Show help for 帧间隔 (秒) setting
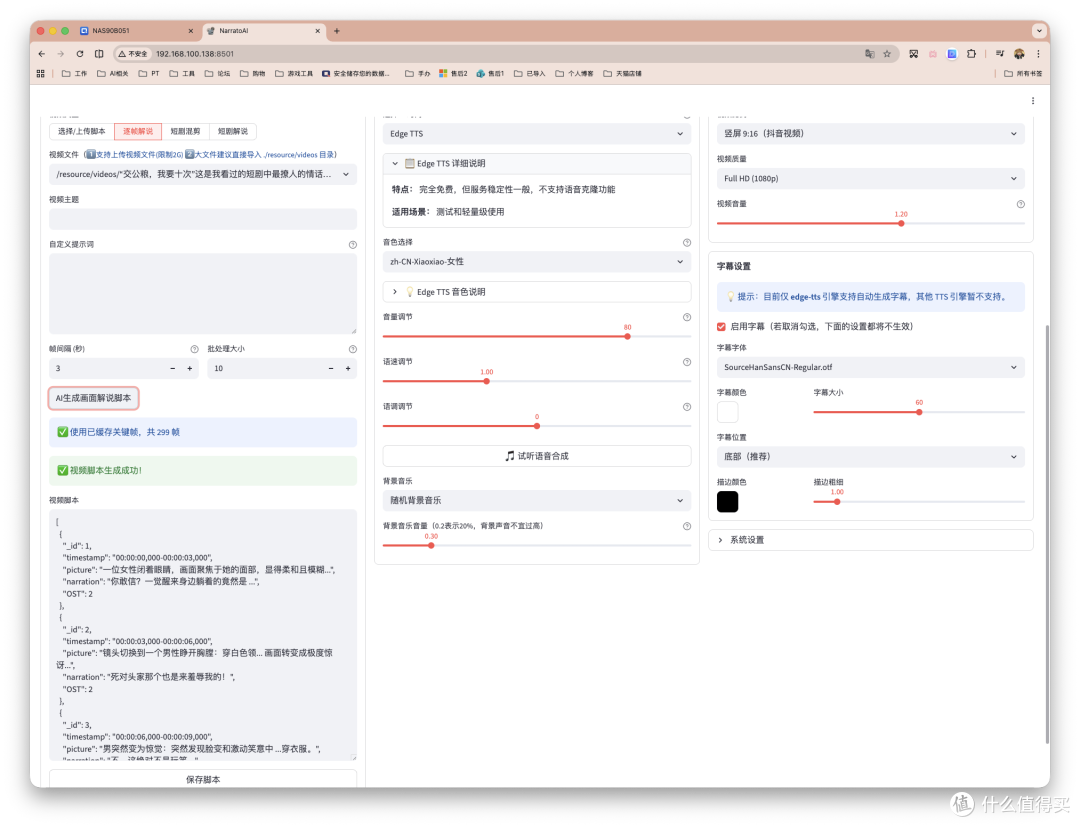 pos(194,349)
